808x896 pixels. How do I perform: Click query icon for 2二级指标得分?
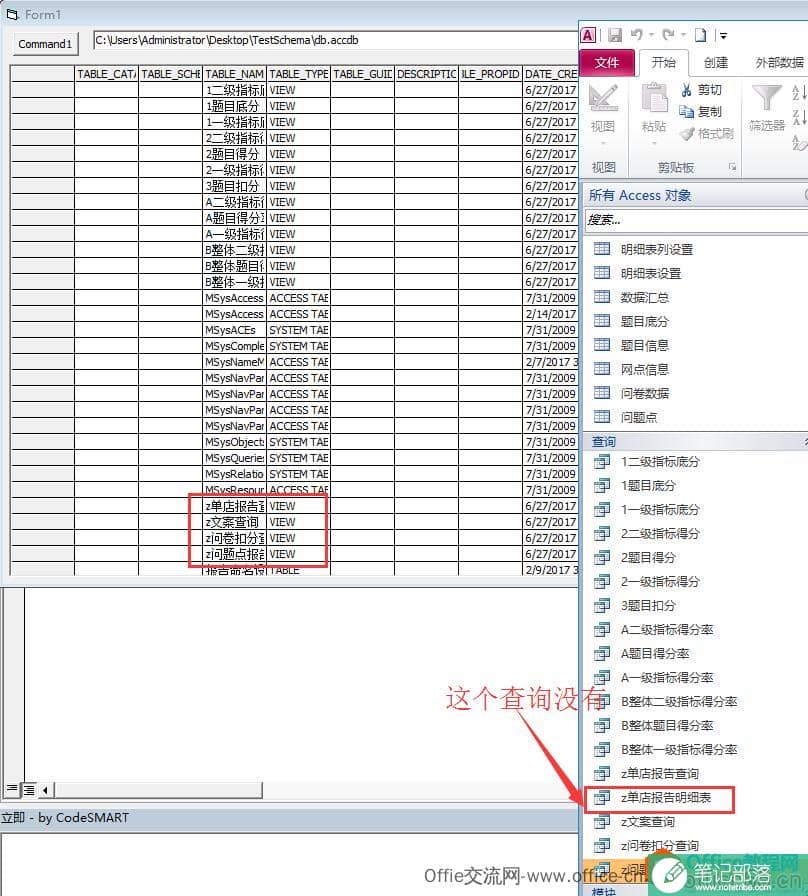(x=602, y=534)
